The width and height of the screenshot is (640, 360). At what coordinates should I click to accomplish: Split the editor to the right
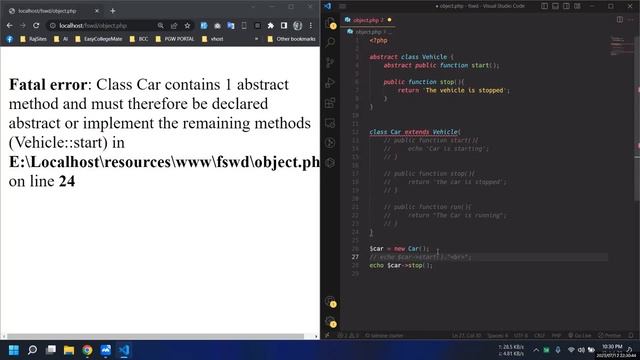(620, 20)
